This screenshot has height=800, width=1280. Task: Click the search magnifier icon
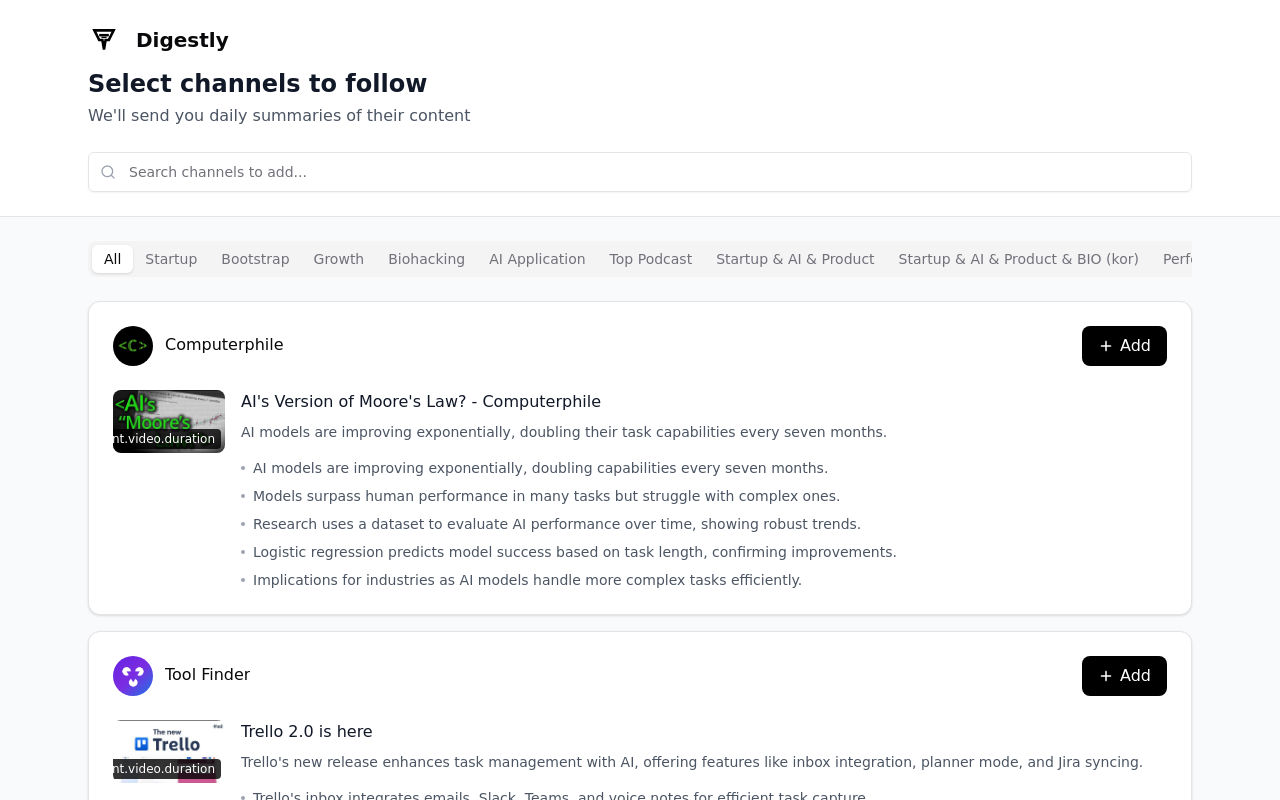point(108,172)
